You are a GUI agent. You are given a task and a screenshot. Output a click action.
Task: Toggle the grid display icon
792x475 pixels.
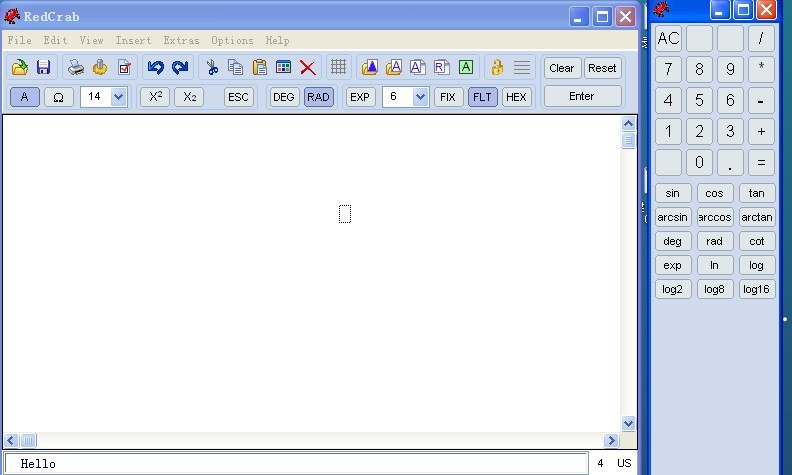[338, 68]
